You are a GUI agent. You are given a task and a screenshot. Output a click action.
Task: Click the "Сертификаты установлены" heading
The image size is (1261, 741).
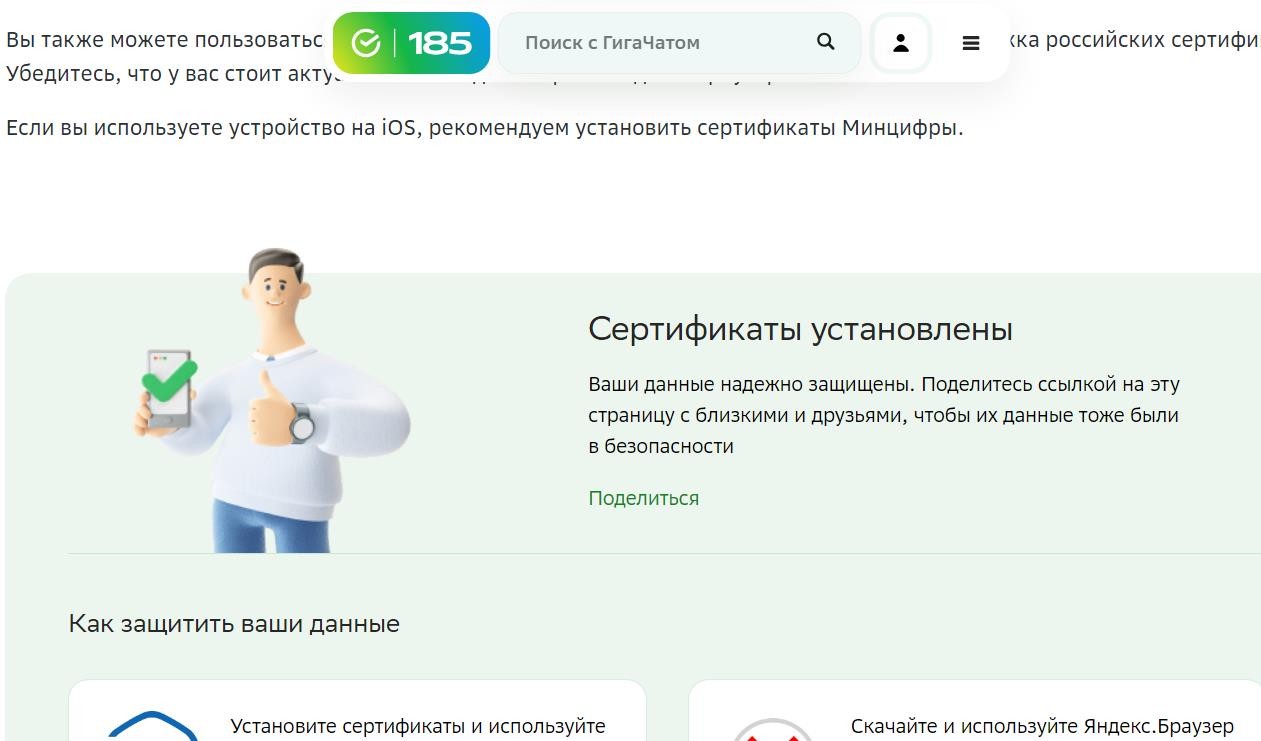point(800,329)
